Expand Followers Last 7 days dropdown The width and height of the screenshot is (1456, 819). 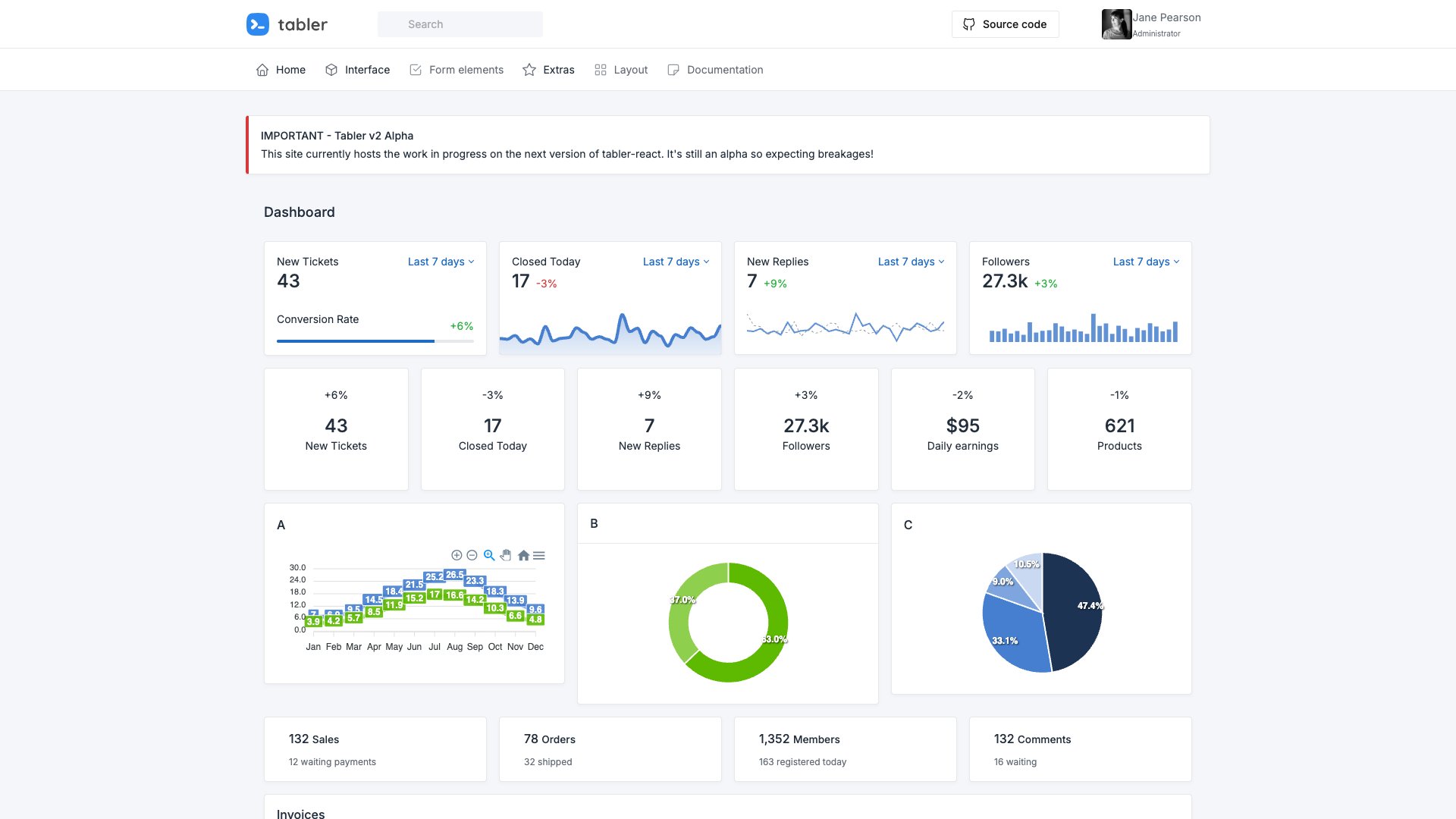click(x=1146, y=262)
